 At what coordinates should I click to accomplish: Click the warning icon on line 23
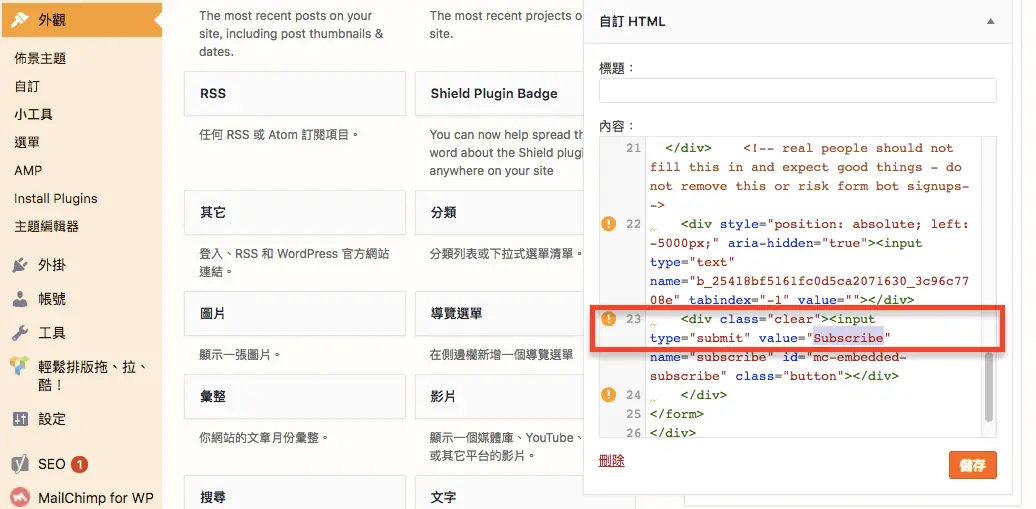click(609, 319)
